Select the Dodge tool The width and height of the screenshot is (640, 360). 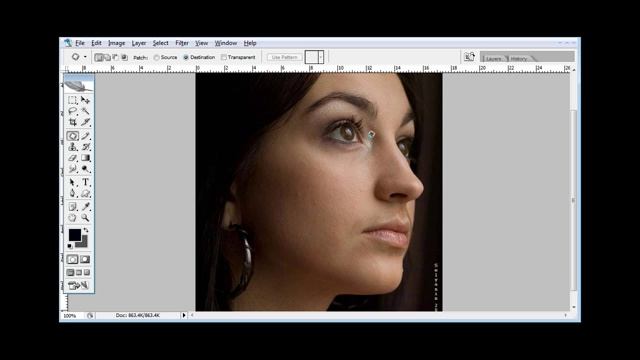pos(85,169)
